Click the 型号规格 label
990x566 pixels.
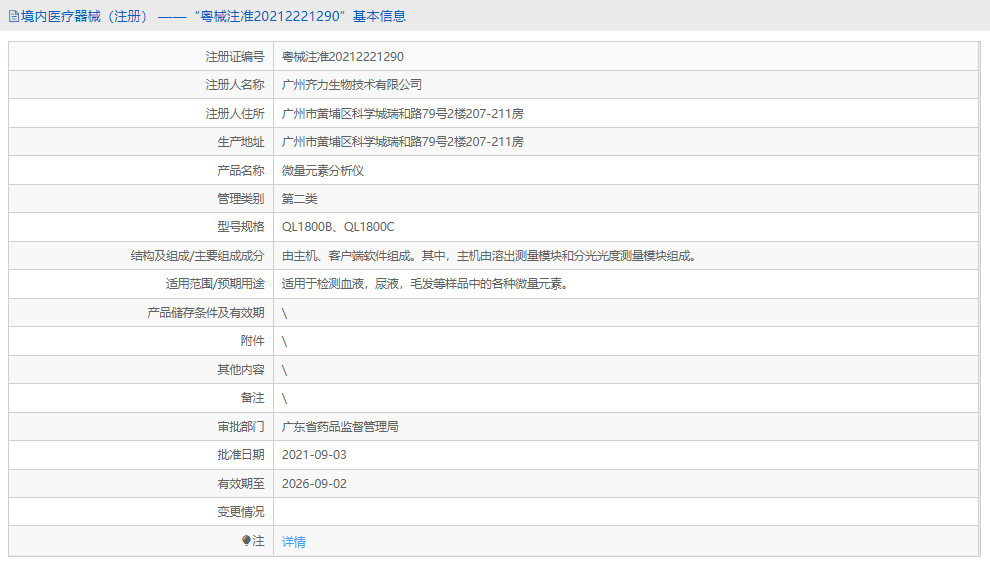tap(241, 227)
